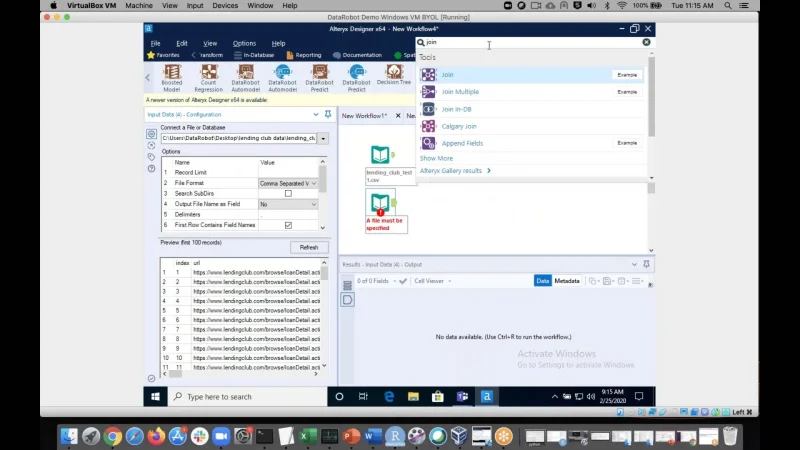Open the Help menu in Alteryx
Screen dimensions: 800x450
[279, 43]
